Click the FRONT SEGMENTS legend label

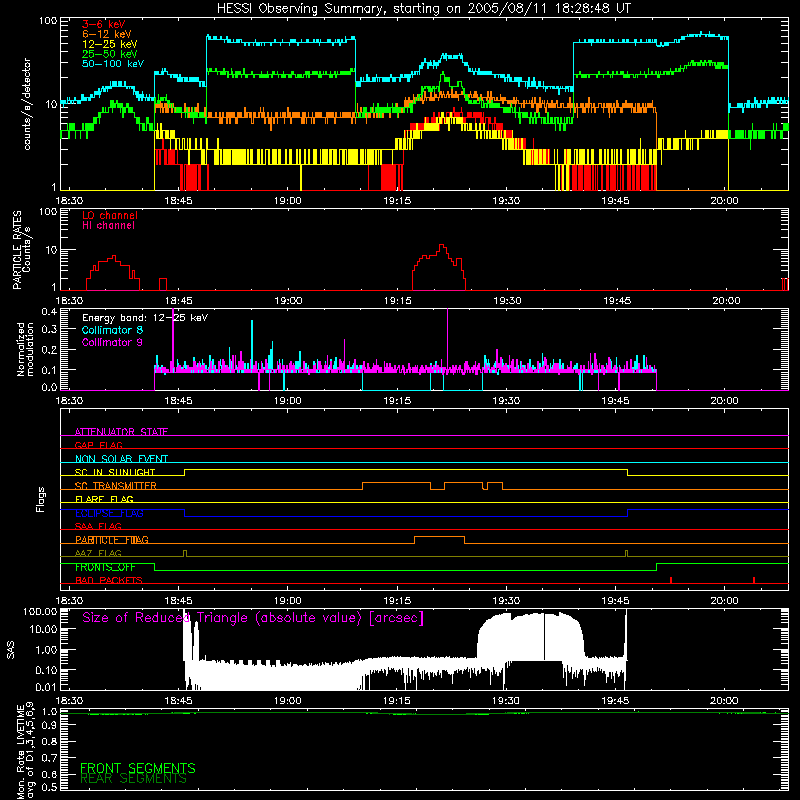click(138, 768)
